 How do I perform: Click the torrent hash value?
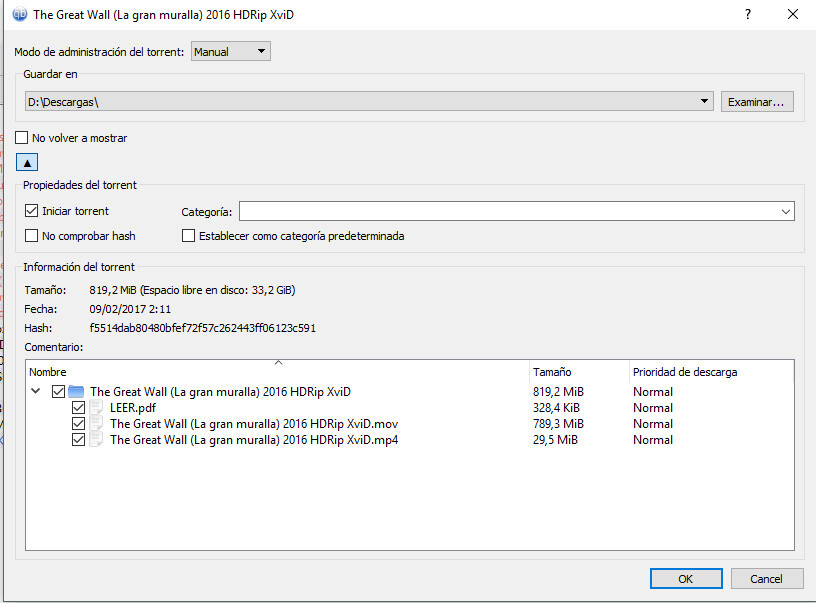point(202,328)
